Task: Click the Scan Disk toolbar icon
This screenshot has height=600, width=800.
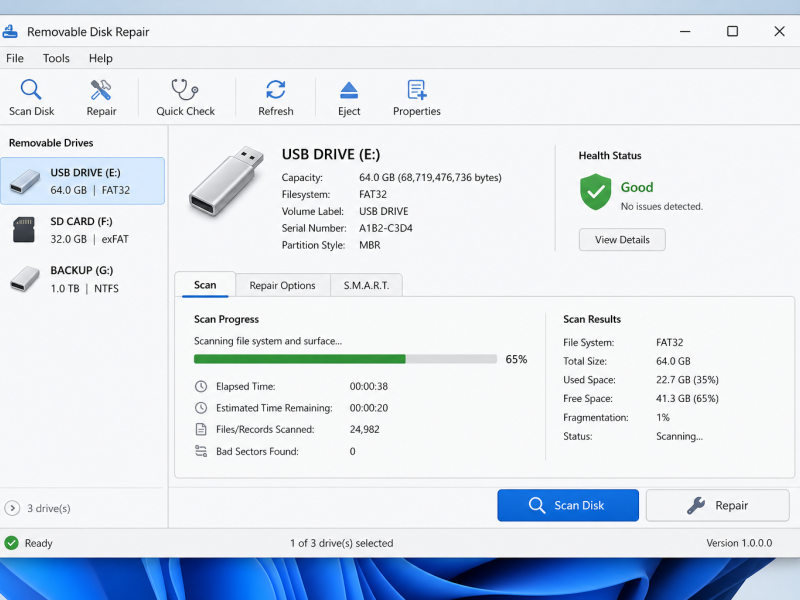Action: pos(31,89)
